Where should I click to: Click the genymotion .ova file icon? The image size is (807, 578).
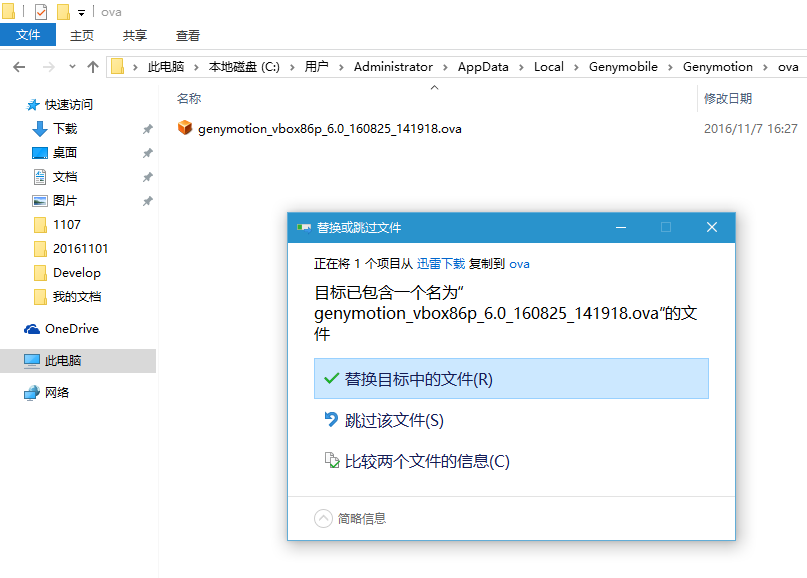(185, 128)
